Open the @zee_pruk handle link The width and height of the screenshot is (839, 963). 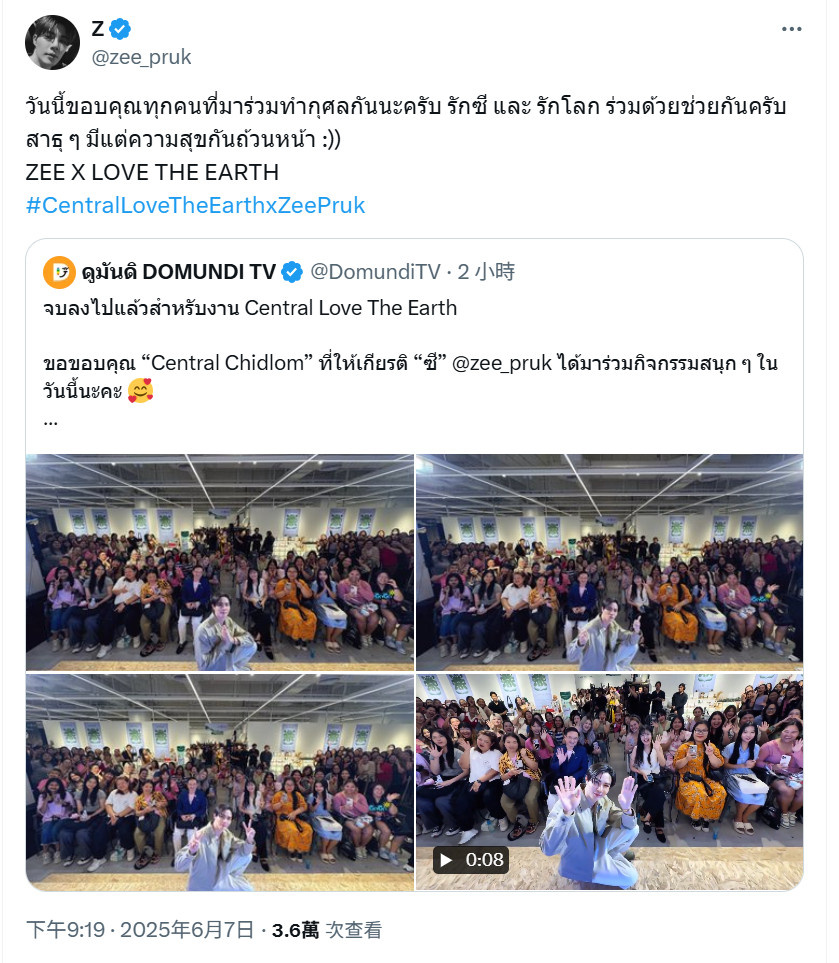pos(141,57)
